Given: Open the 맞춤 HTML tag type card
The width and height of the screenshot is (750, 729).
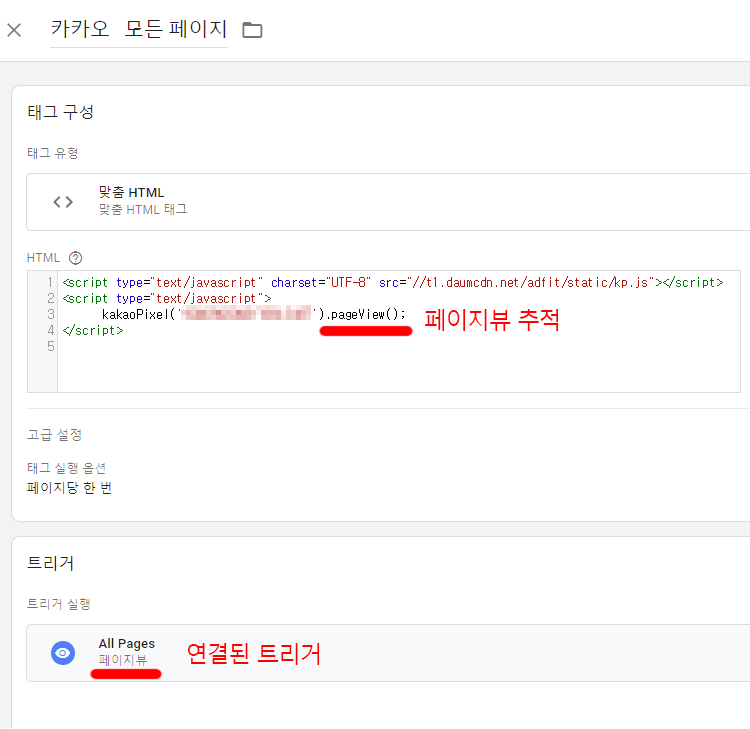Looking at the screenshot, I should tap(388, 202).
